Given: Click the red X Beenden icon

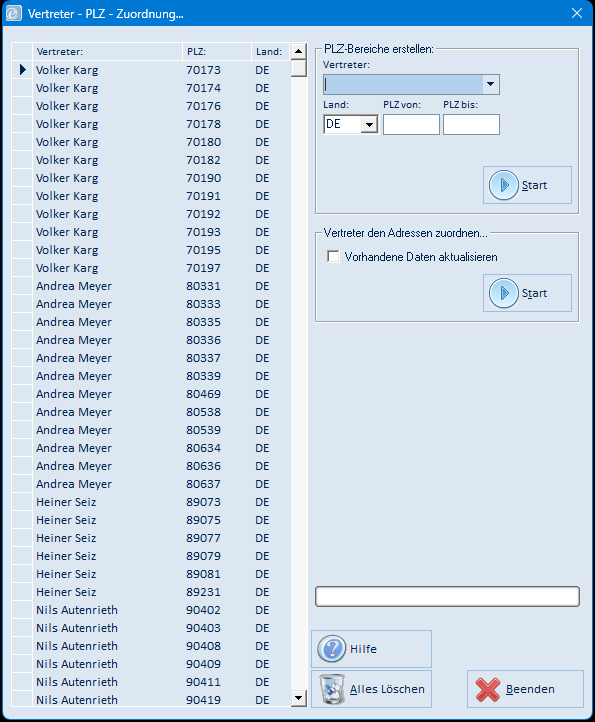Looking at the screenshot, I should click(488, 689).
